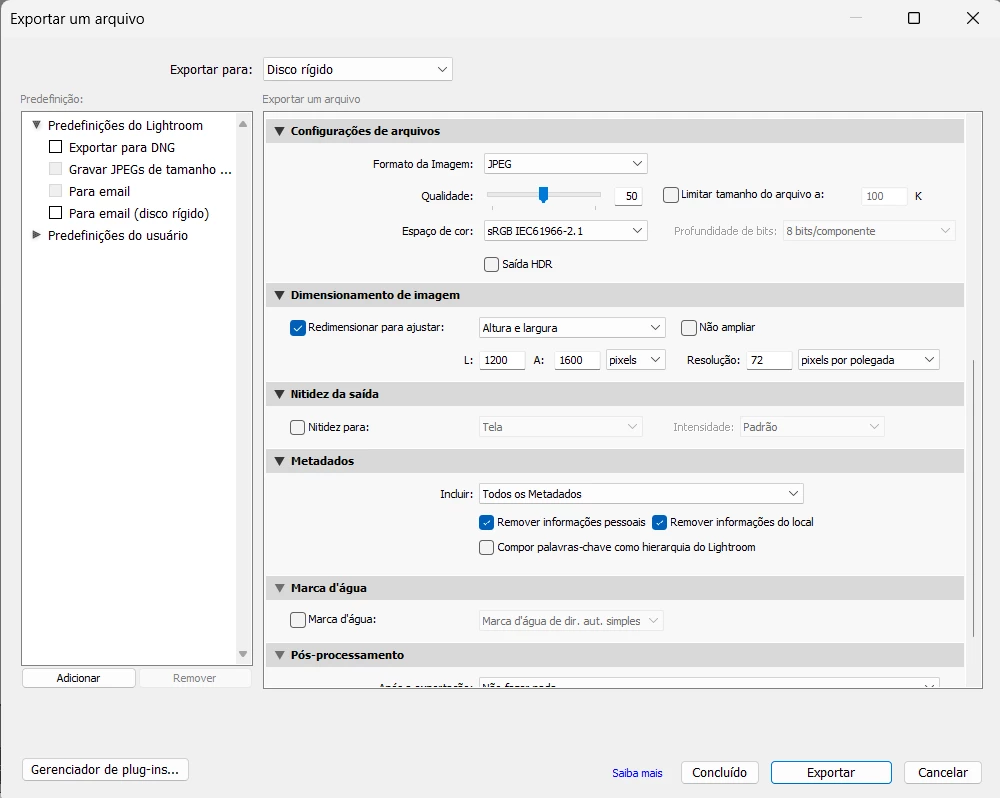Image resolution: width=1000 pixels, height=798 pixels.
Task: Maximize the Exportar um arquivo window
Action: [x=914, y=18]
